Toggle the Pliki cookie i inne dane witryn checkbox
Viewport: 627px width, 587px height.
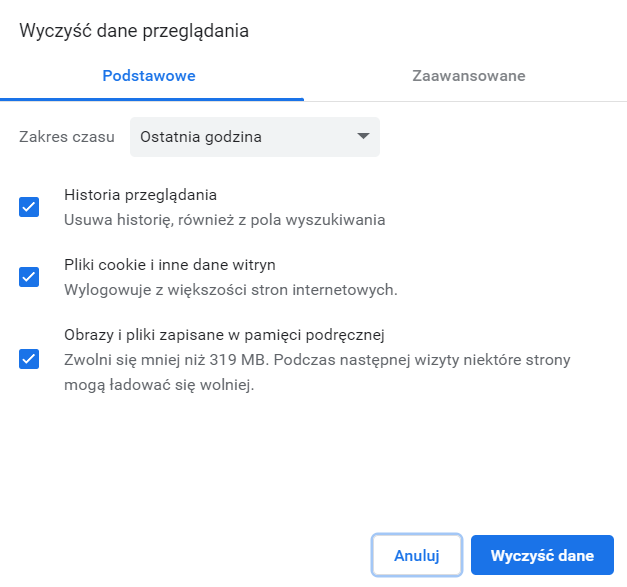(x=29, y=277)
